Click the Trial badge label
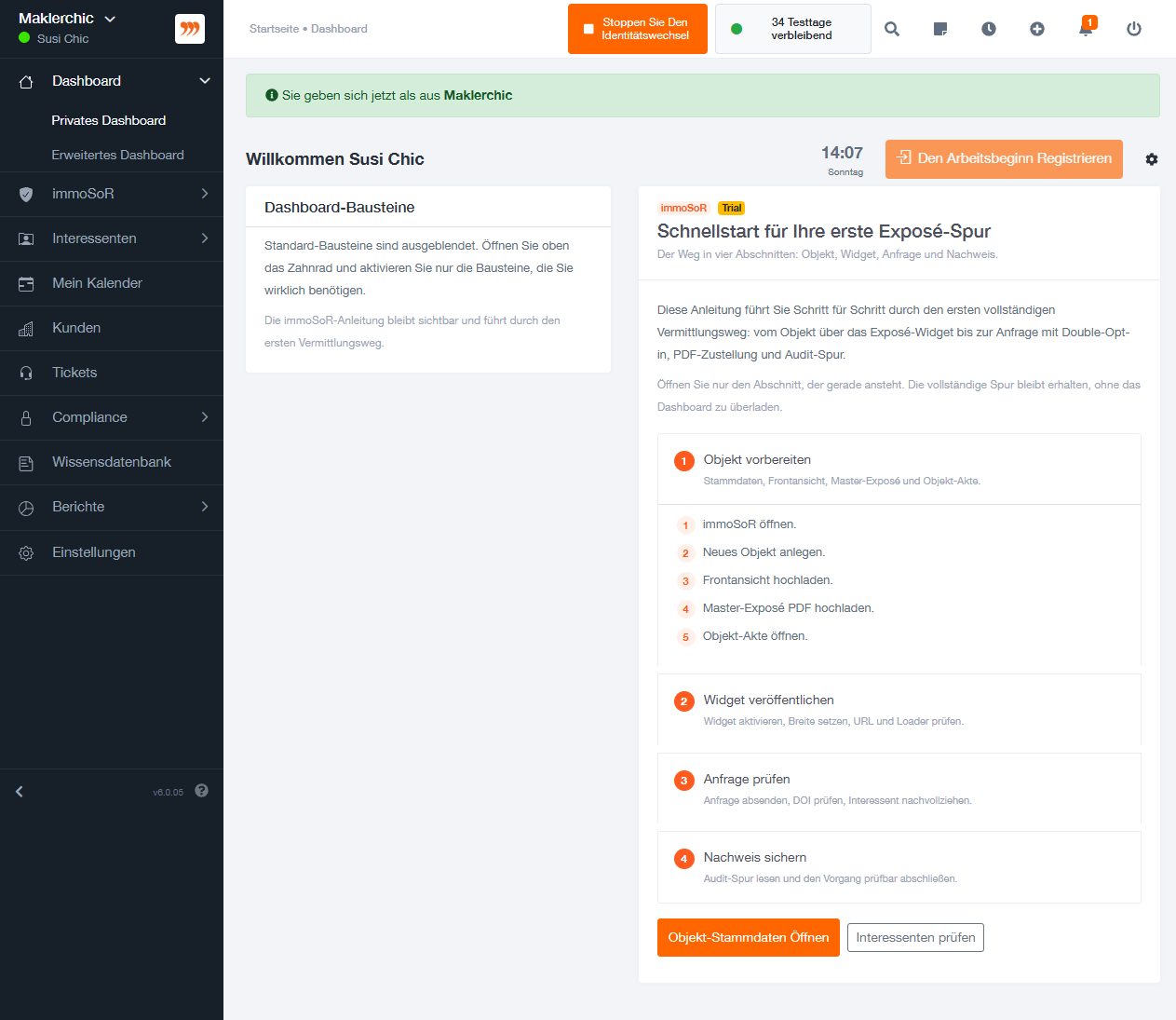Image resolution: width=1176 pixels, height=1020 pixels. pos(732,208)
